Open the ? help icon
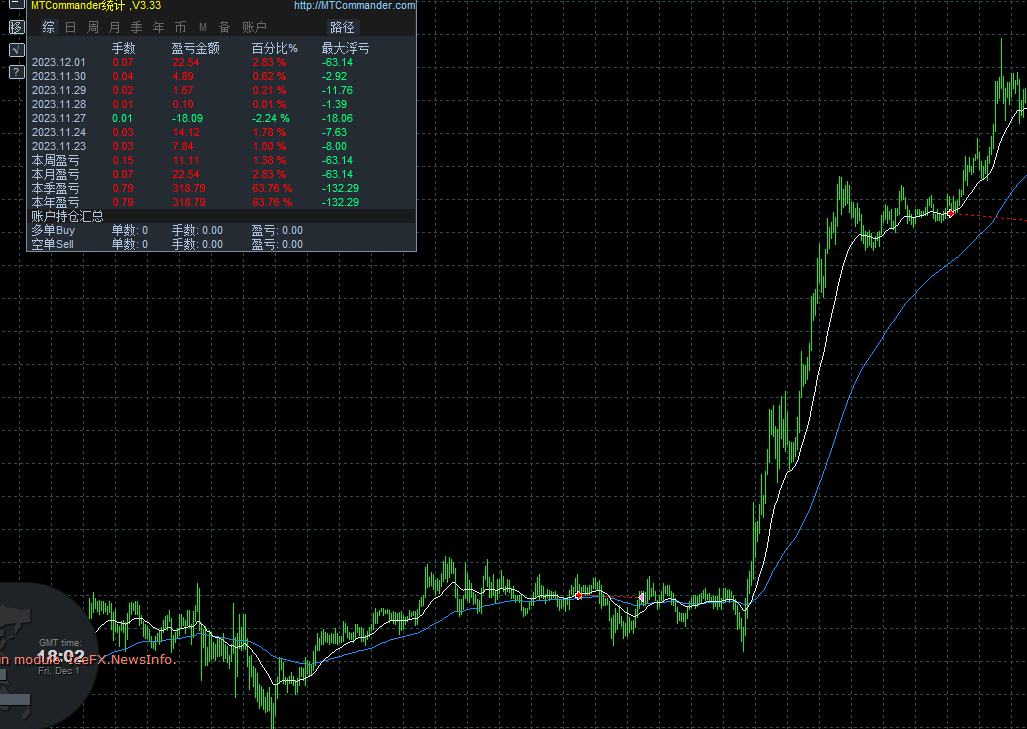 pos(16,72)
